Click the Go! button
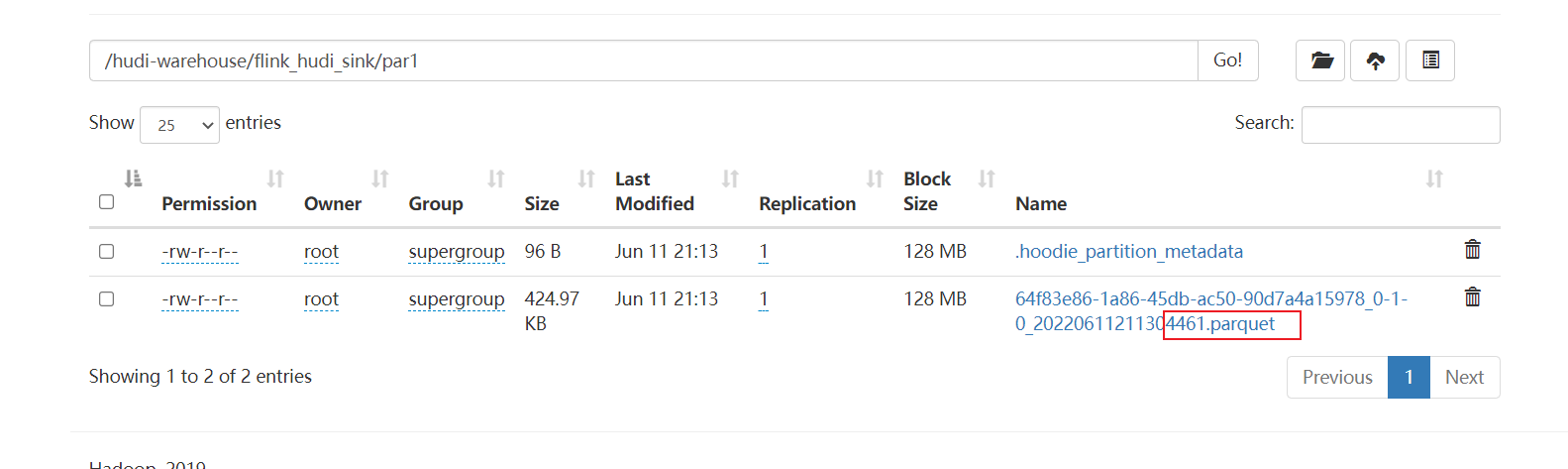This screenshot has width=1568, height=469. [x=1227, y=60]
